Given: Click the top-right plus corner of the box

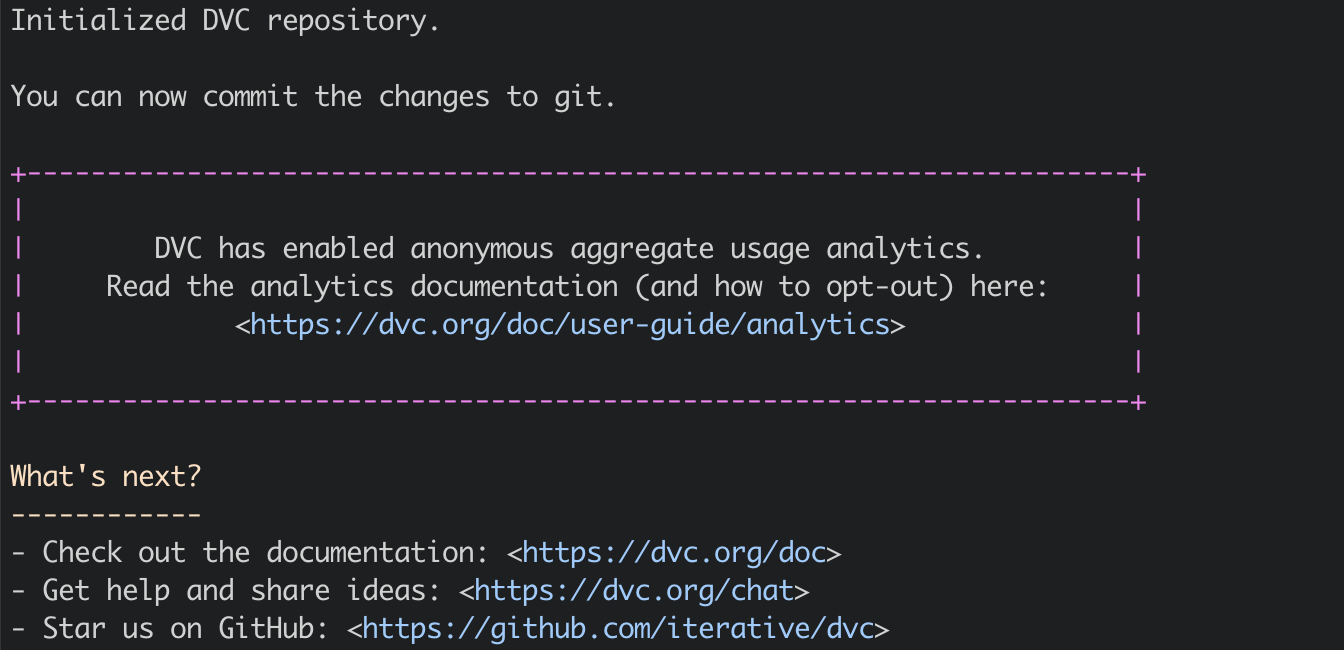Looking at the screenshot, I should click(1138, 174).
